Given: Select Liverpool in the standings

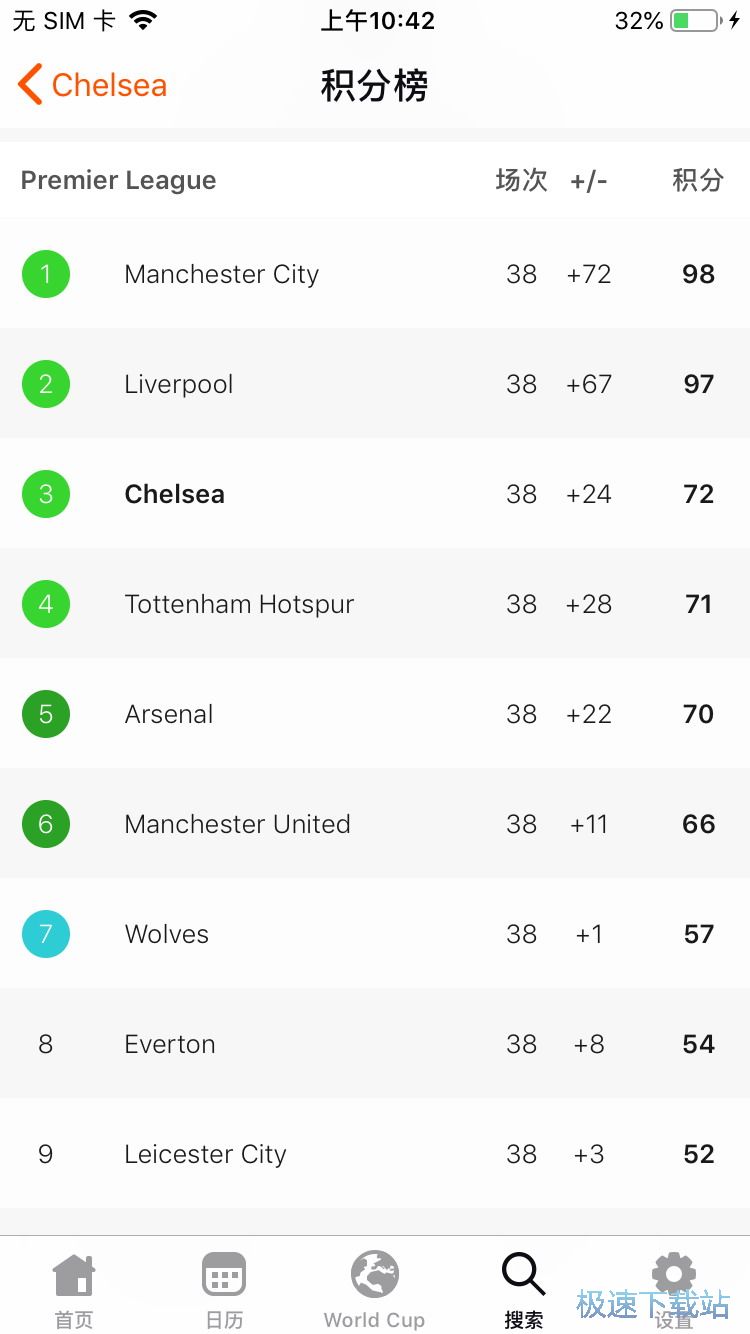Looking at the screenshot, I should point(375,384).
